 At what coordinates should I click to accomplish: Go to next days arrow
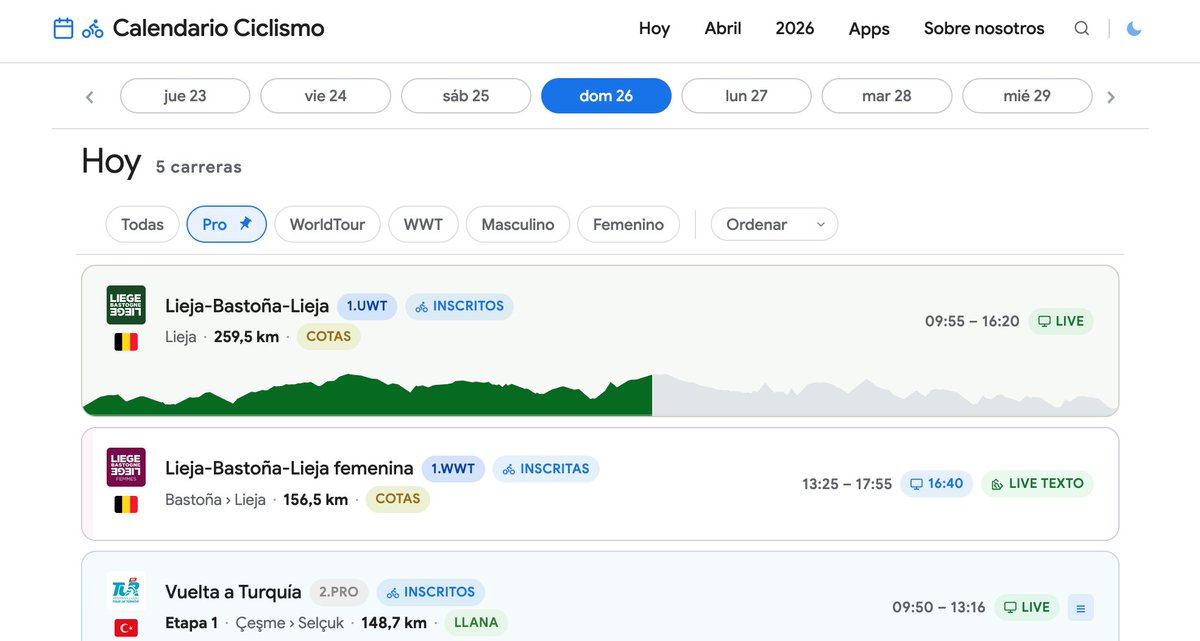tap(1111, 97)
